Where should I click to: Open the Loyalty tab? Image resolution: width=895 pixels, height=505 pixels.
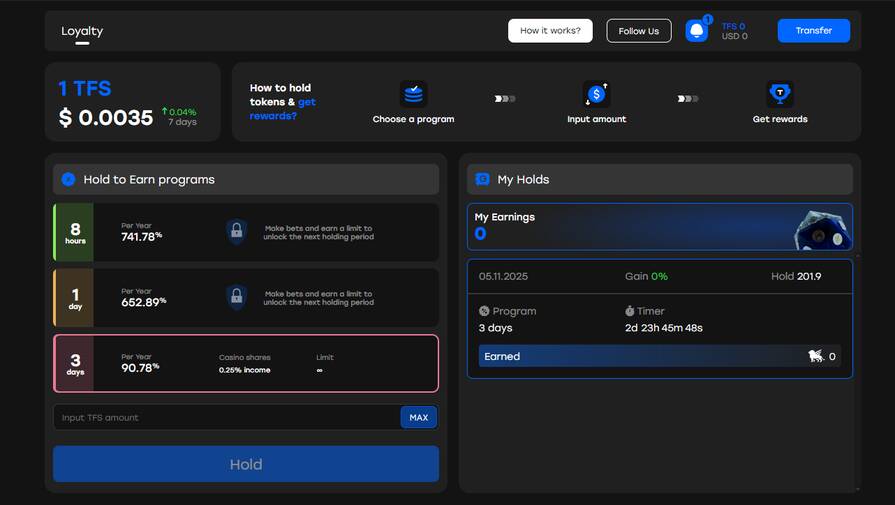point(82,31)
